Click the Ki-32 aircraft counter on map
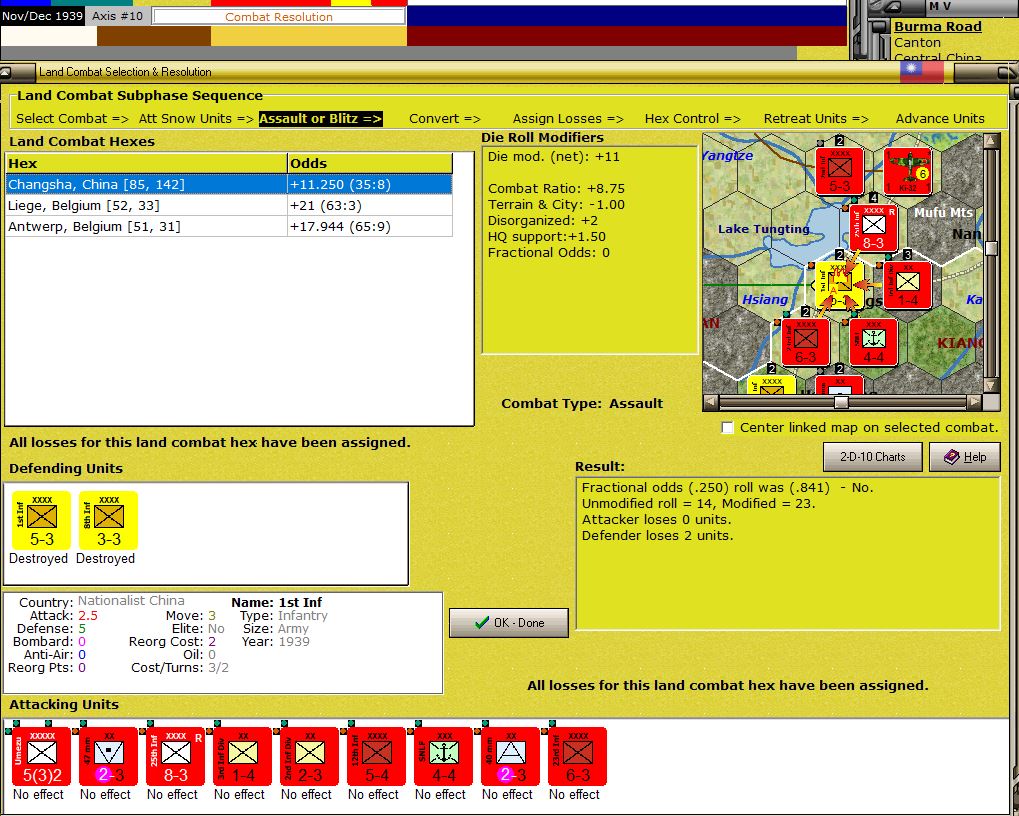 (908, 172)
